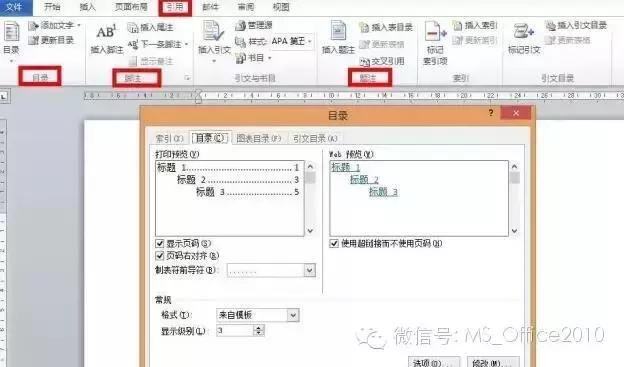The width and height of the screenshot is (624, 367).
Task: Click 插入尾注 insert endnote
Action: pyautogui.click(x=150, y=27)
